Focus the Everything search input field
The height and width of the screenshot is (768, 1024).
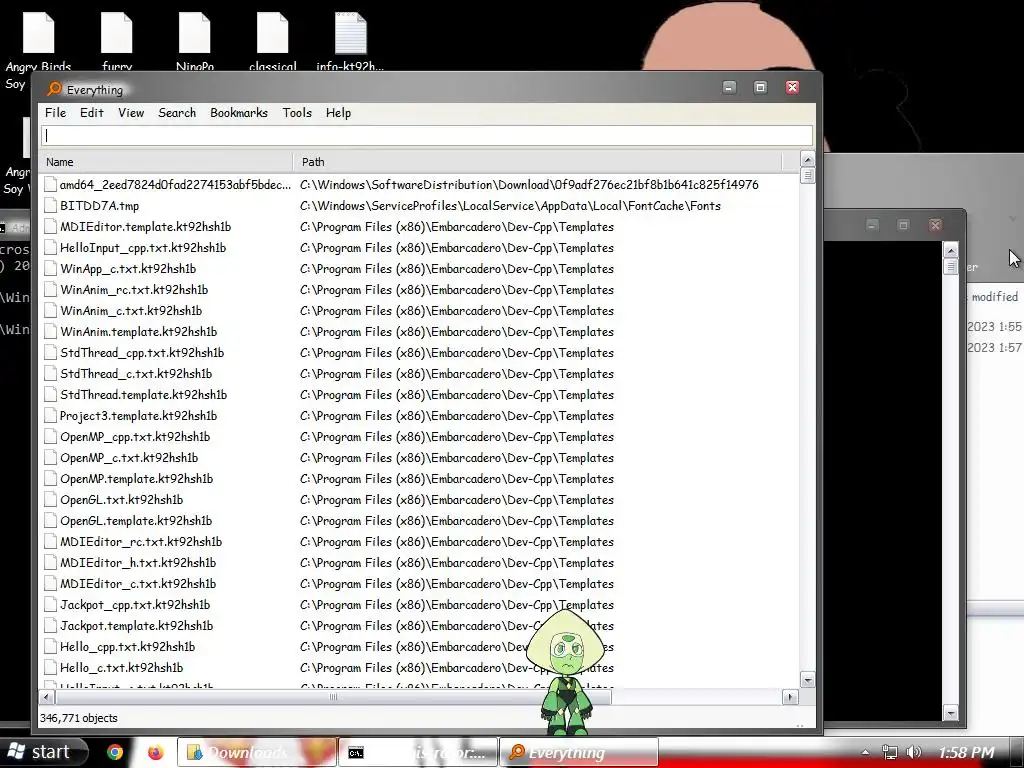click(427, 136)
